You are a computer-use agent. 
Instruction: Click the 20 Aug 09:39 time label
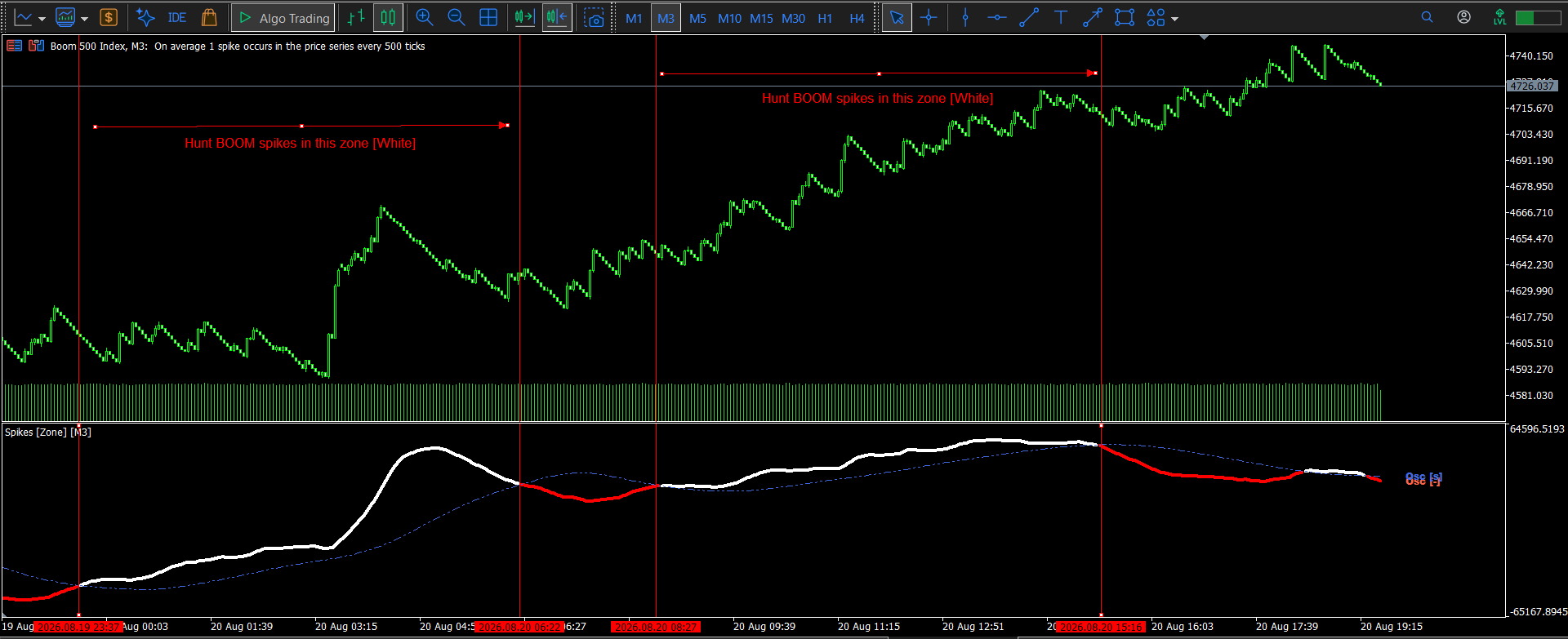tap(764, 627)
